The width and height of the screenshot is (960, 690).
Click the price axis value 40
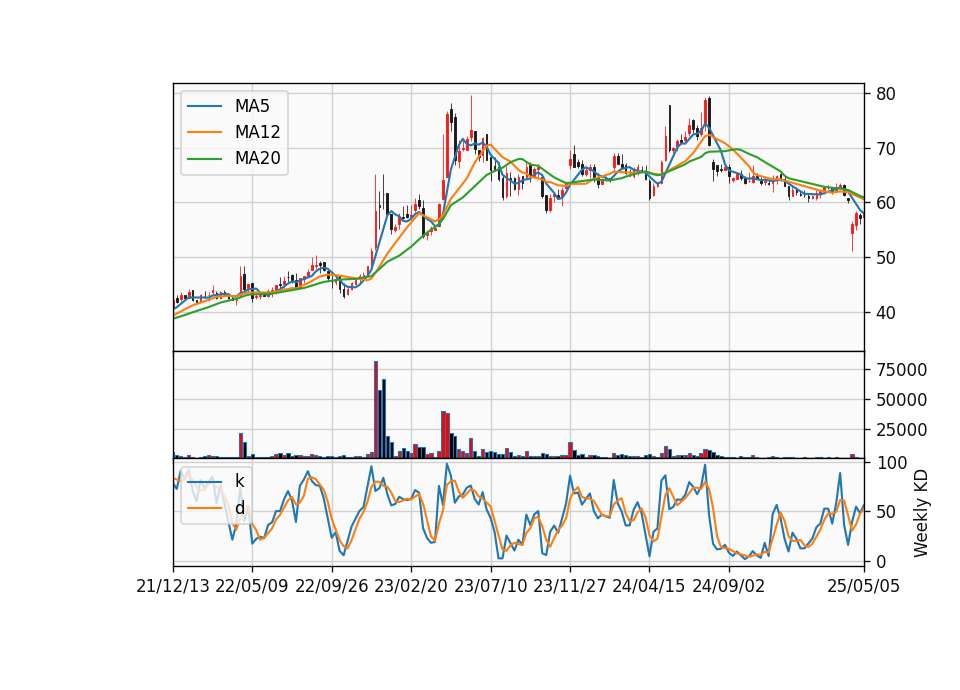pos(885,313)
